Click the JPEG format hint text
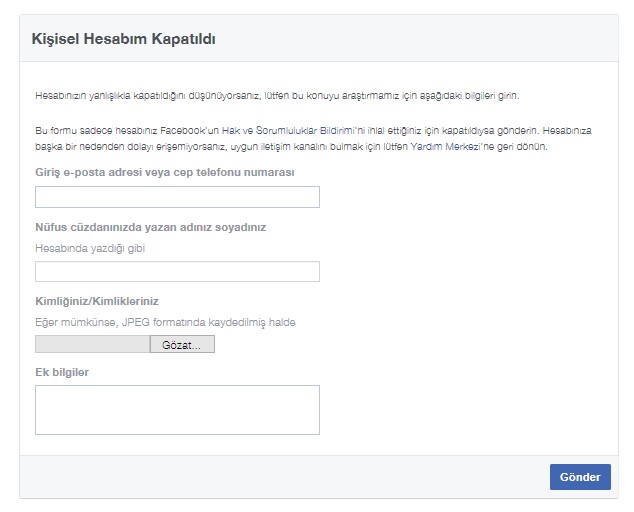This screenshot has width=634, height=512. click(165, 322)
